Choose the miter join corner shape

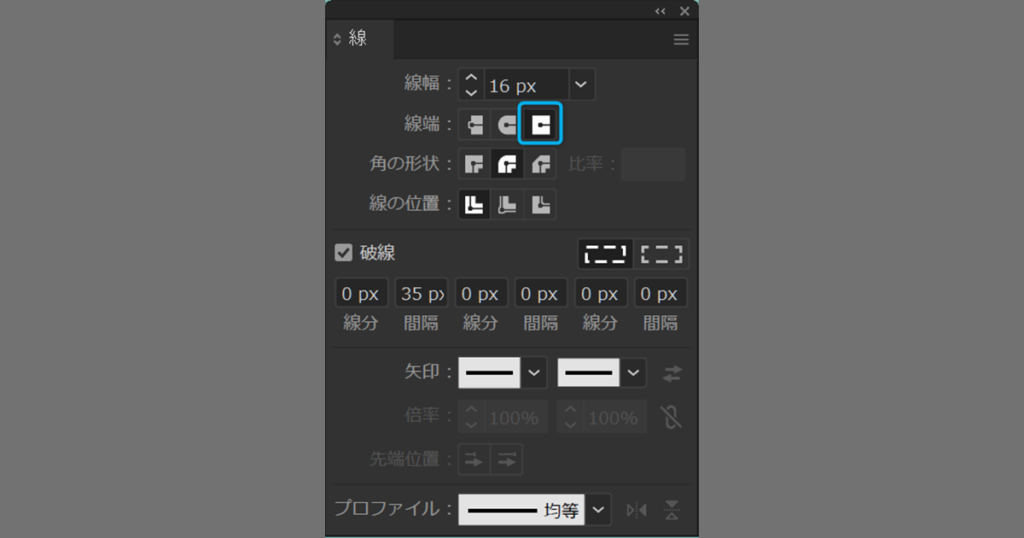coord(476,164)
